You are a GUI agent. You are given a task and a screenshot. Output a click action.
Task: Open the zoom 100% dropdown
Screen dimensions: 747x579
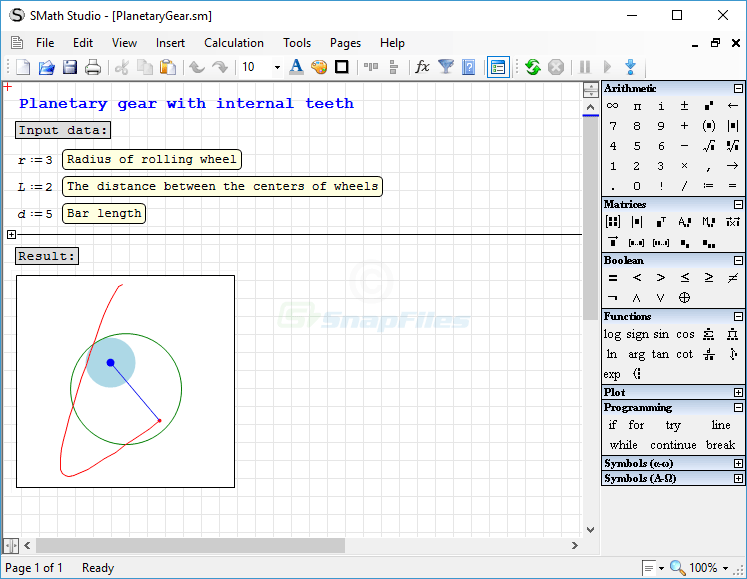coord(726,568)
